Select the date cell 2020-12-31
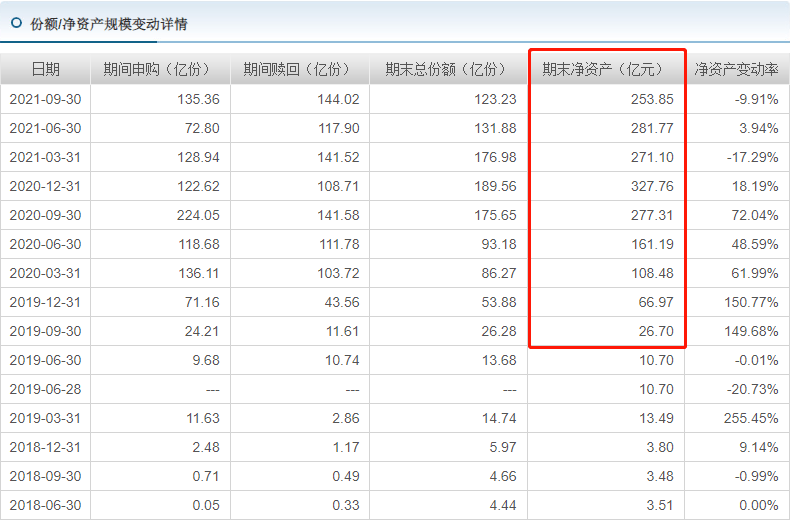The height and width of the screenshot is (520, 791). 45,186
